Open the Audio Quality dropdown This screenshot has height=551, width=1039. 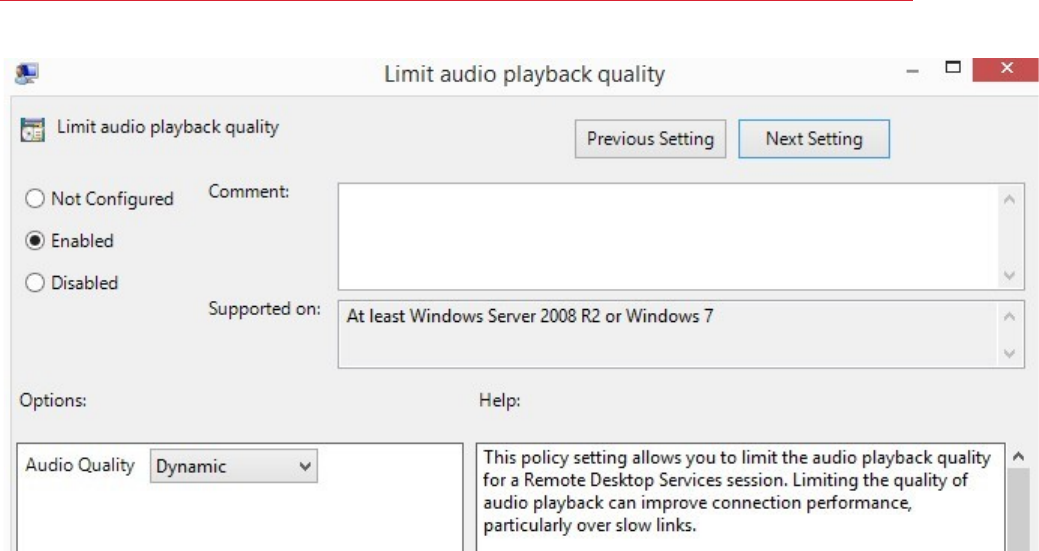click(234, 466)
